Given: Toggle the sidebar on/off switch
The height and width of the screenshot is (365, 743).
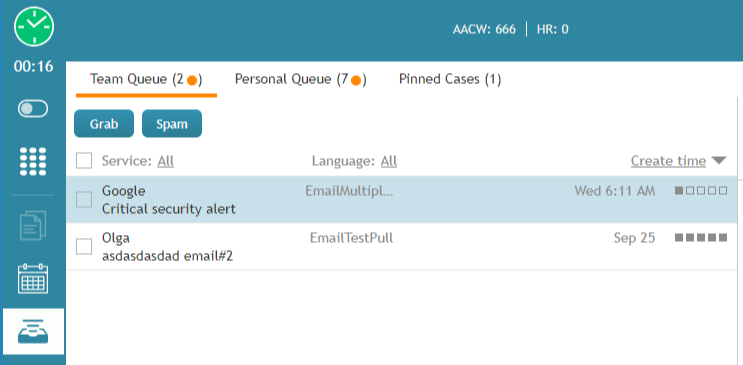Looking at the screenshot, I should (x=33, y=109).
